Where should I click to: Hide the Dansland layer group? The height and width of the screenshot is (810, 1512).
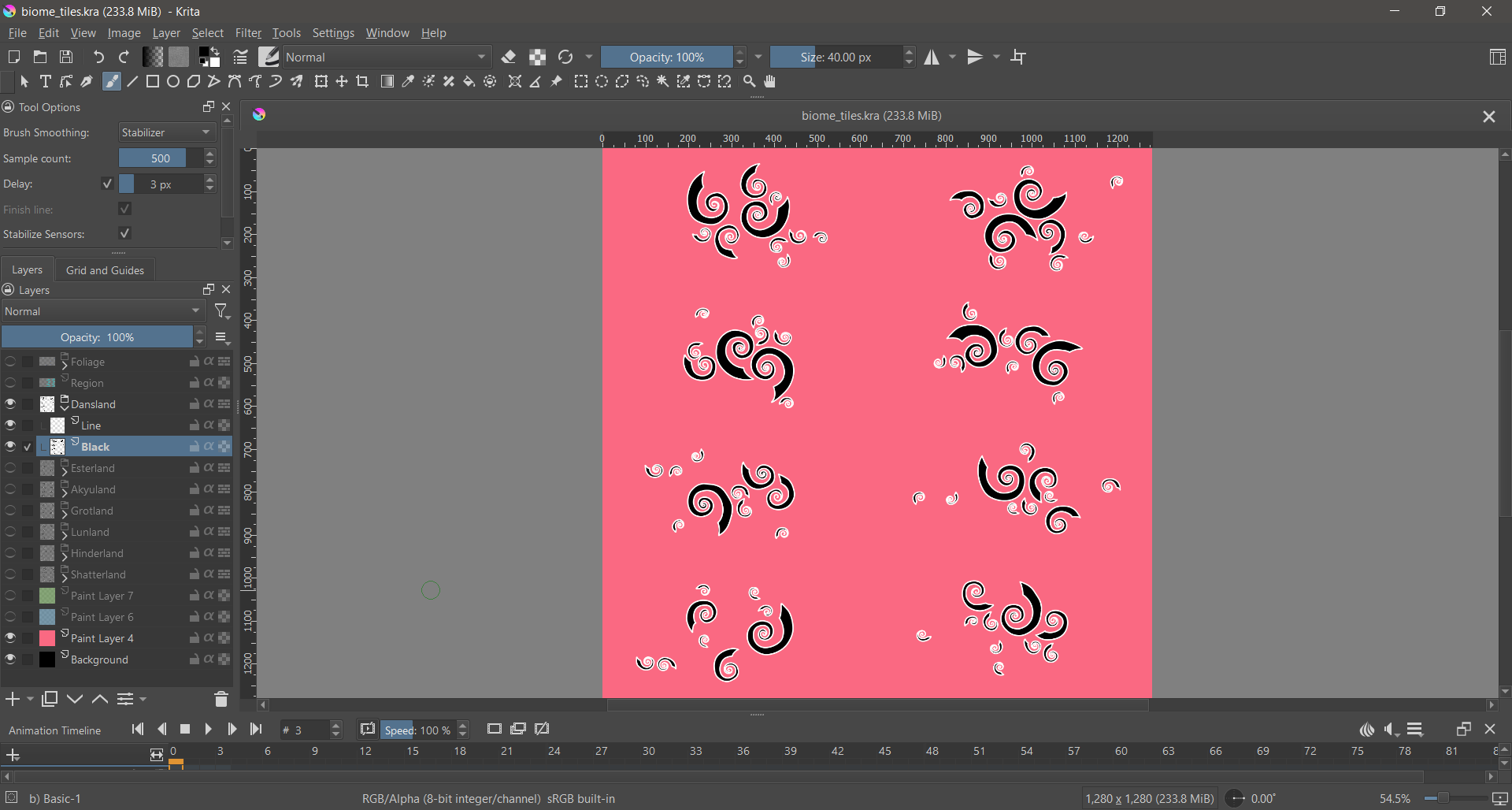(x=10, y=403)
